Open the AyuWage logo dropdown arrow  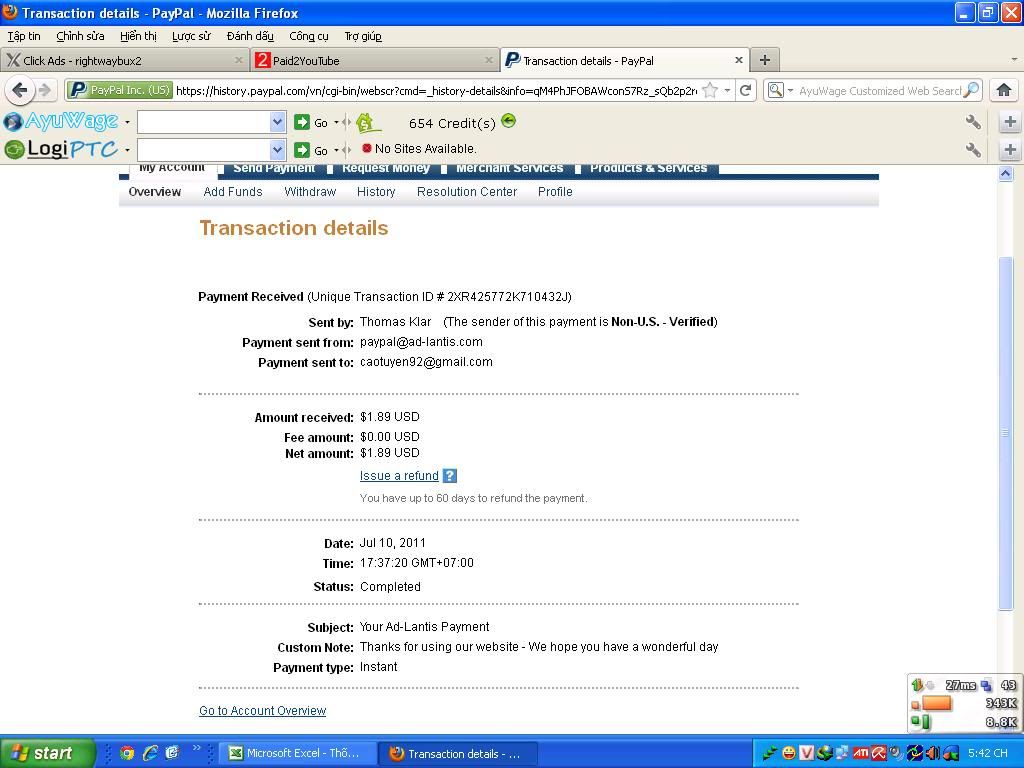click(x=127, y=122)
